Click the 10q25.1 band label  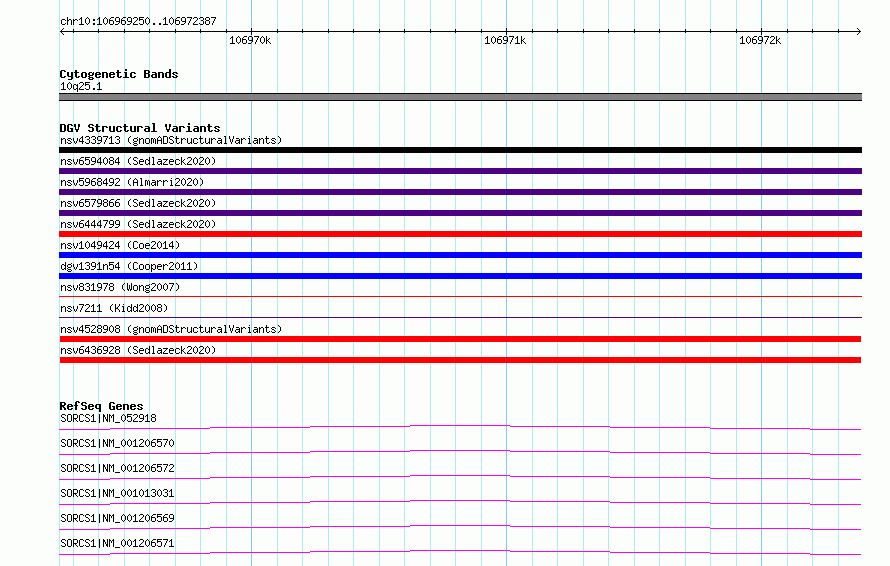81,86
